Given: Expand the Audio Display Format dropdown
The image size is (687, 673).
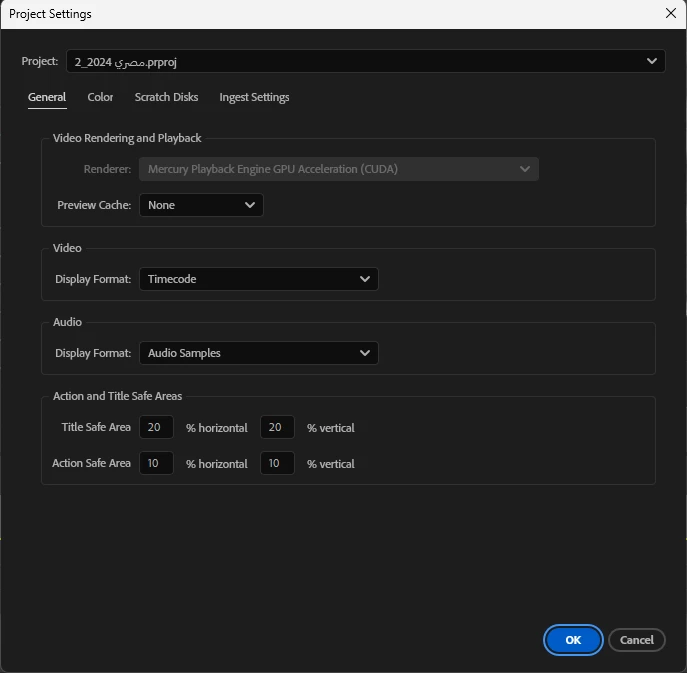Looking at the screenshot, I should click(259, 353).
